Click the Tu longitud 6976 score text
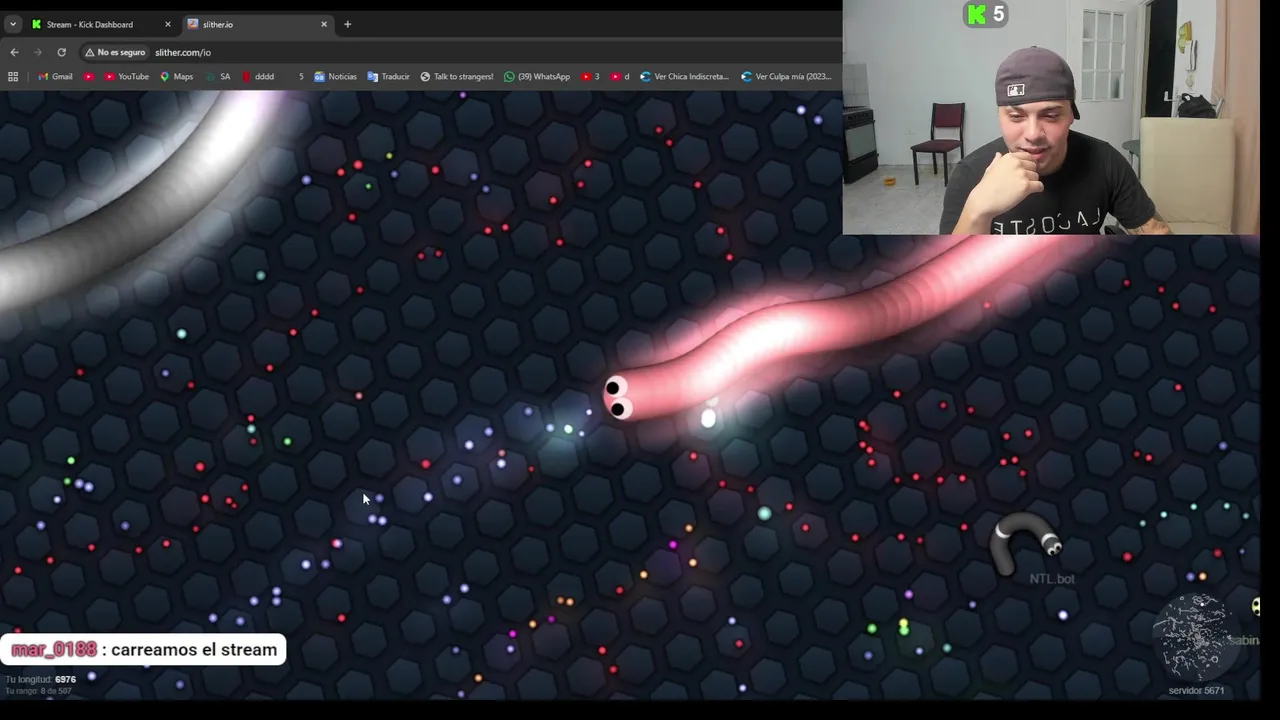 click(41, 680)
